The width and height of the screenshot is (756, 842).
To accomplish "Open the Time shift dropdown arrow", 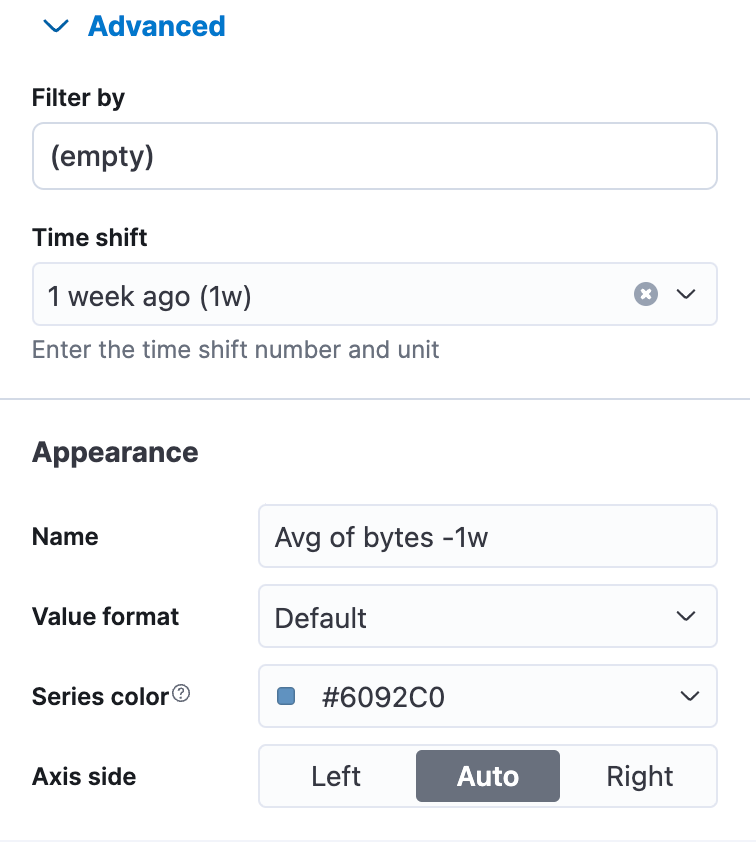I will click(x=686, y=294).
